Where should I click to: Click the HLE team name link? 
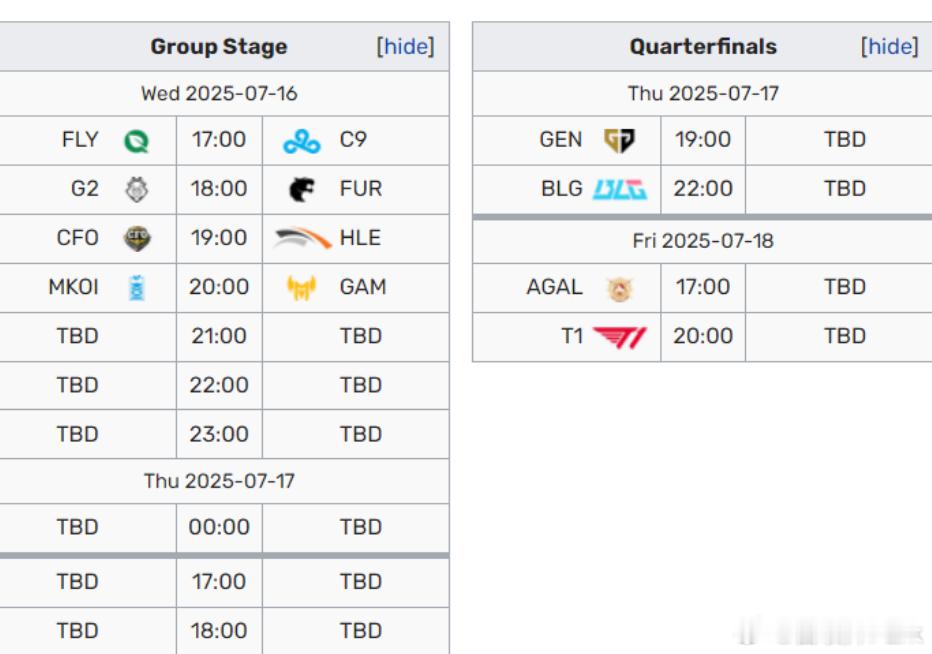[x=360, y=238]
